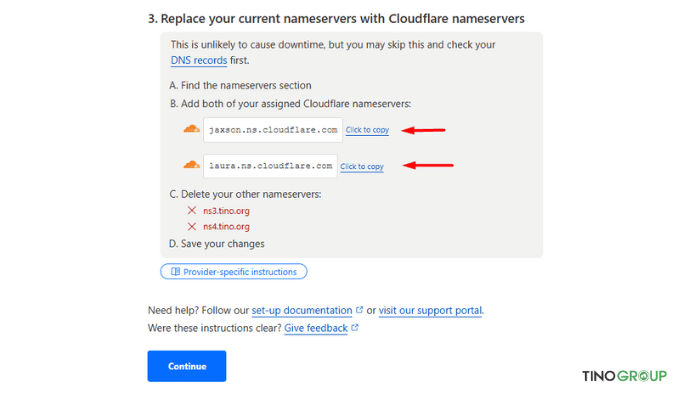The width and height of the screenshot is (700, 400).
Task: Copy the jaxson nameserver via Click to copy
Action: (367, 130)
